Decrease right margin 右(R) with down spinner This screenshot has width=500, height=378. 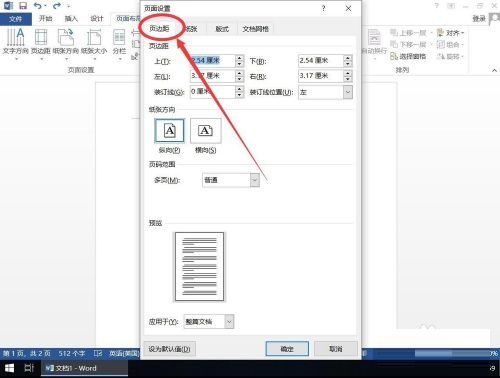348,79
